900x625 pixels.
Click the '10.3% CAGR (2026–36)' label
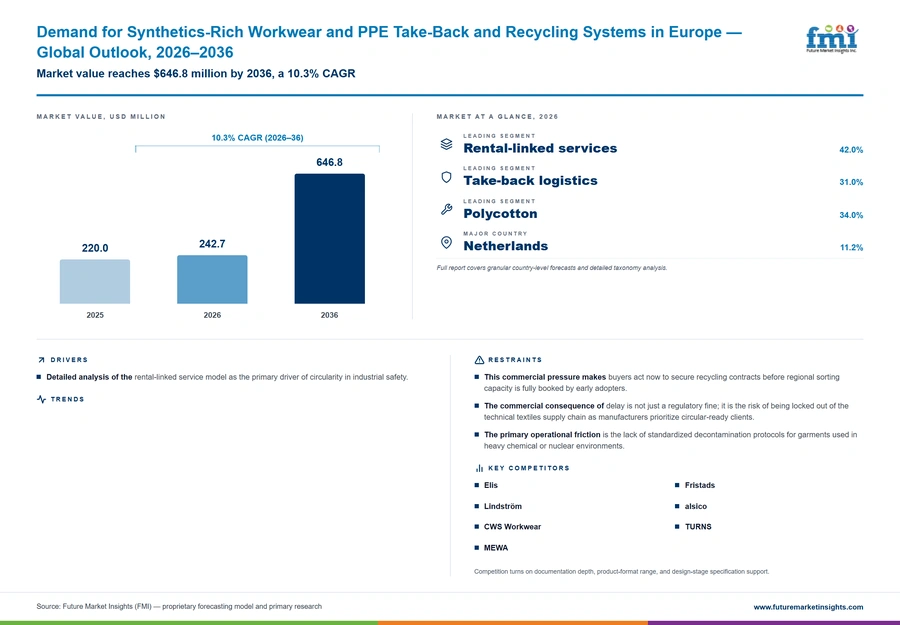tap(257, 138)
